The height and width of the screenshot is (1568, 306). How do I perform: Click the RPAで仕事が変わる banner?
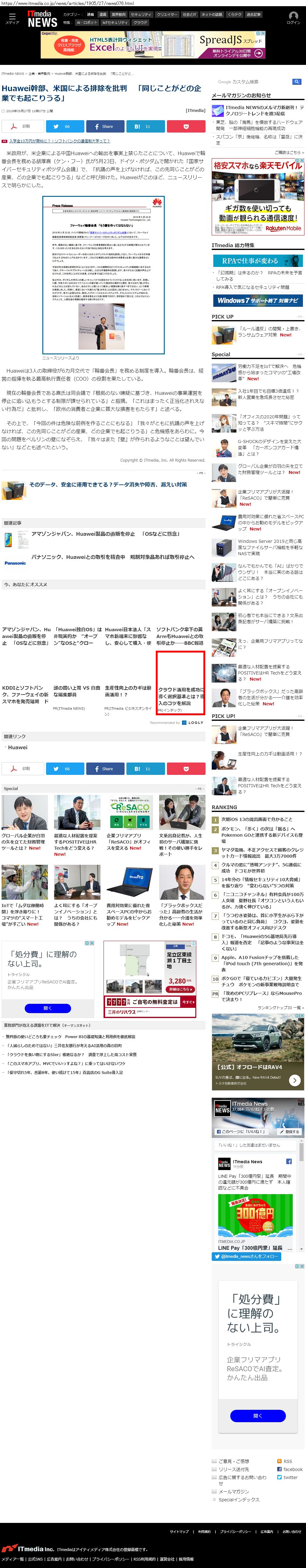tap(258, 260)
